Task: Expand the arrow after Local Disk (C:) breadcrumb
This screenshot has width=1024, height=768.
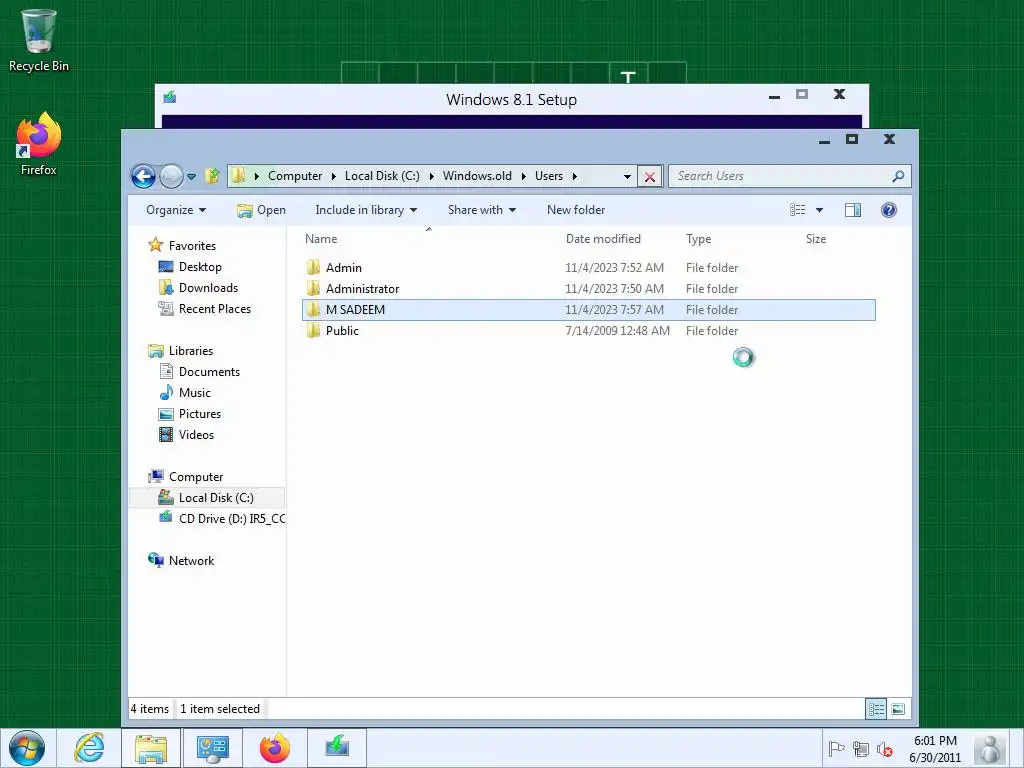Action: [432, 176]
